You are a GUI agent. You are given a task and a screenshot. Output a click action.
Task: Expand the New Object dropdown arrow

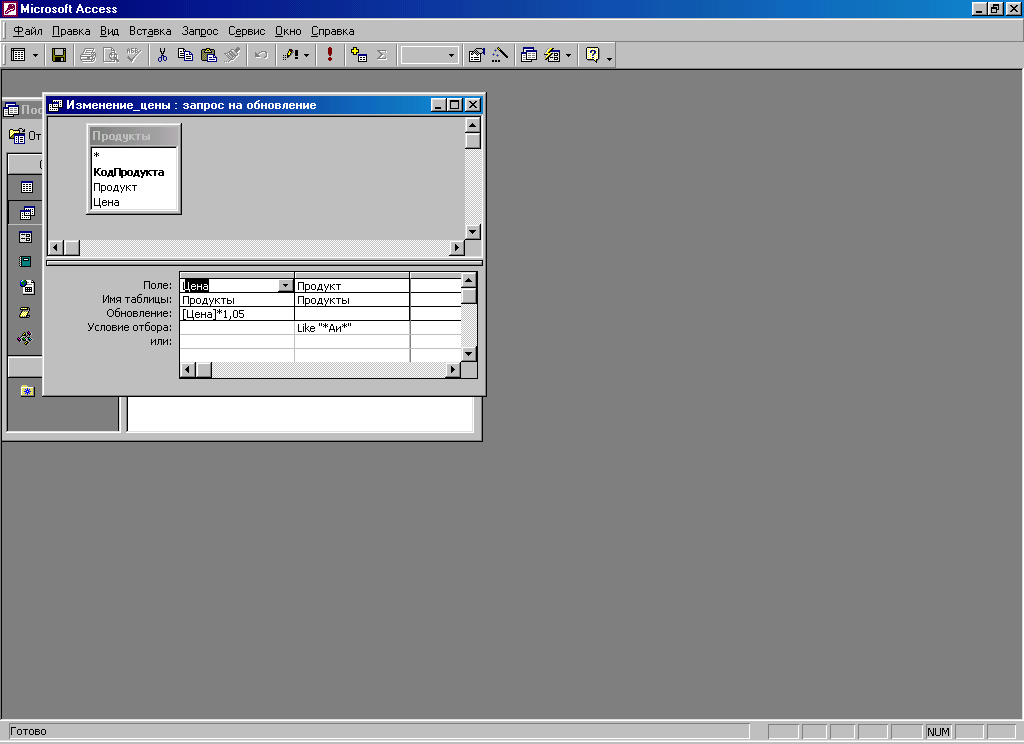coord(568,56)
